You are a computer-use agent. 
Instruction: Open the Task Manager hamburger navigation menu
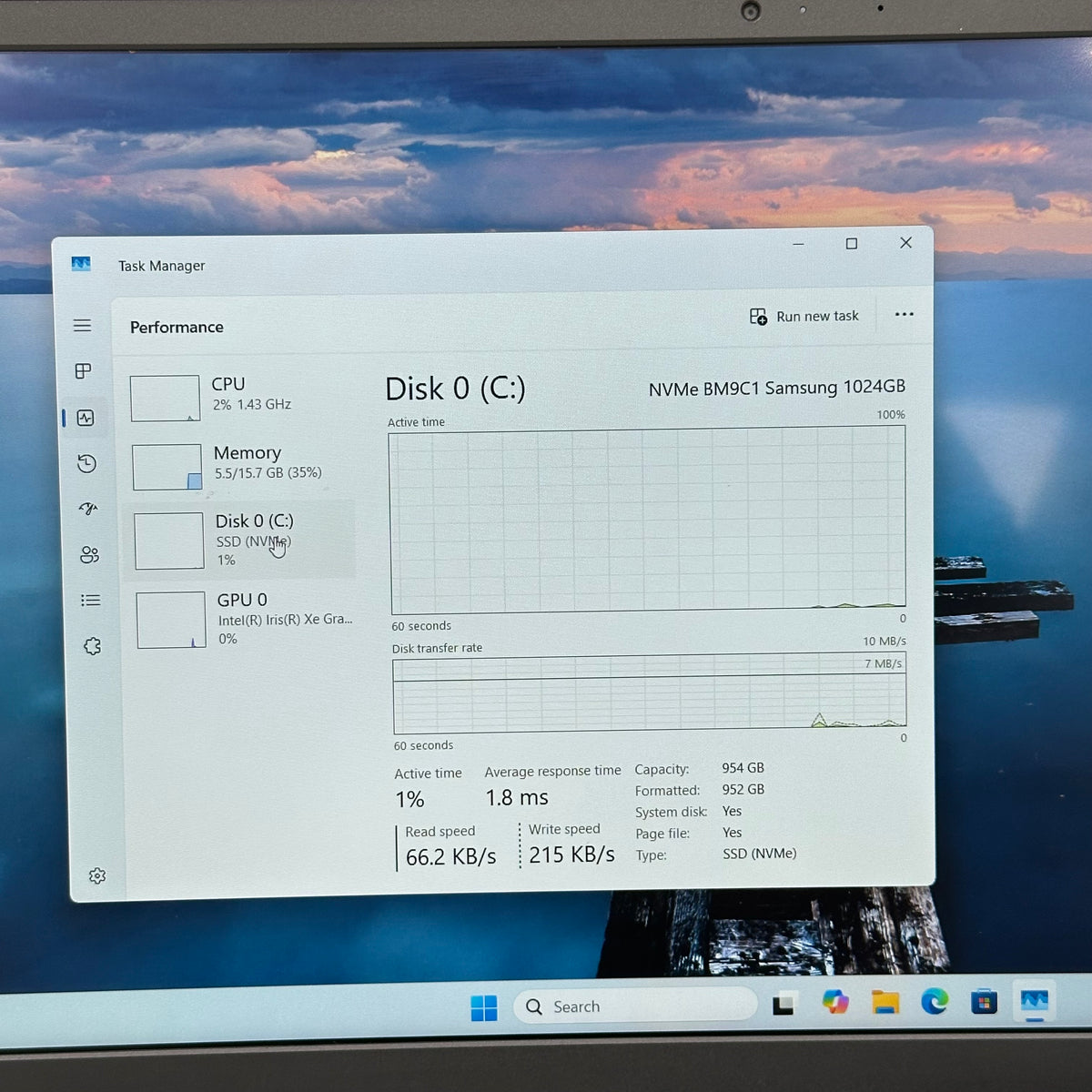click(82, 326)
